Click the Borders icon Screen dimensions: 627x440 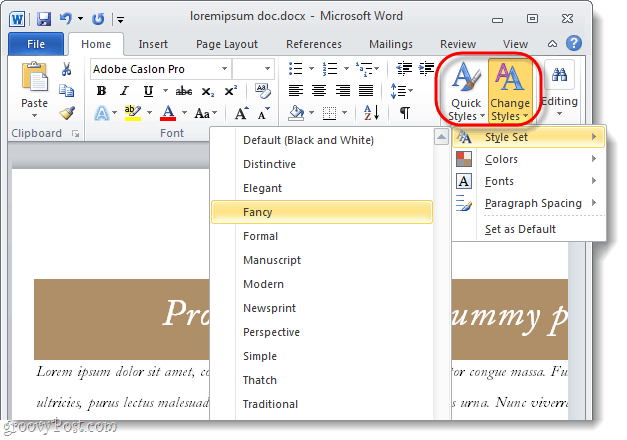coord(329,114)
